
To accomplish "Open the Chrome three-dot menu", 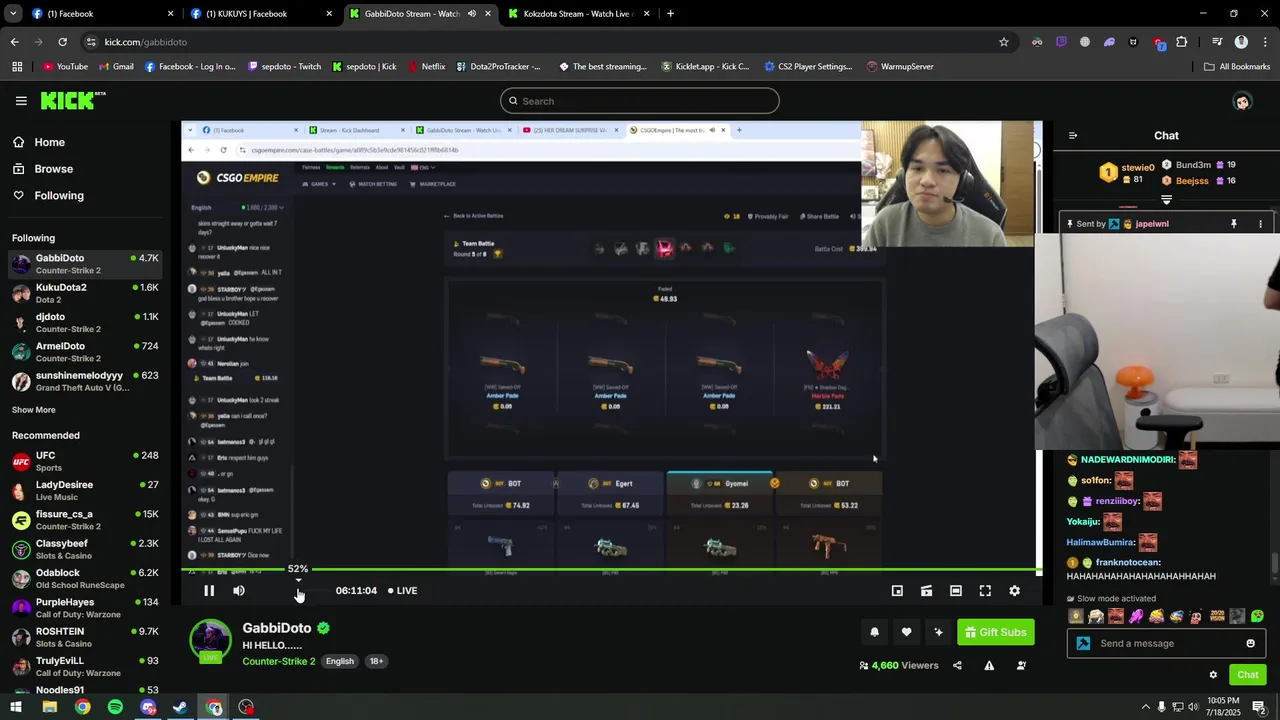I will click(x=1263, y=42).
